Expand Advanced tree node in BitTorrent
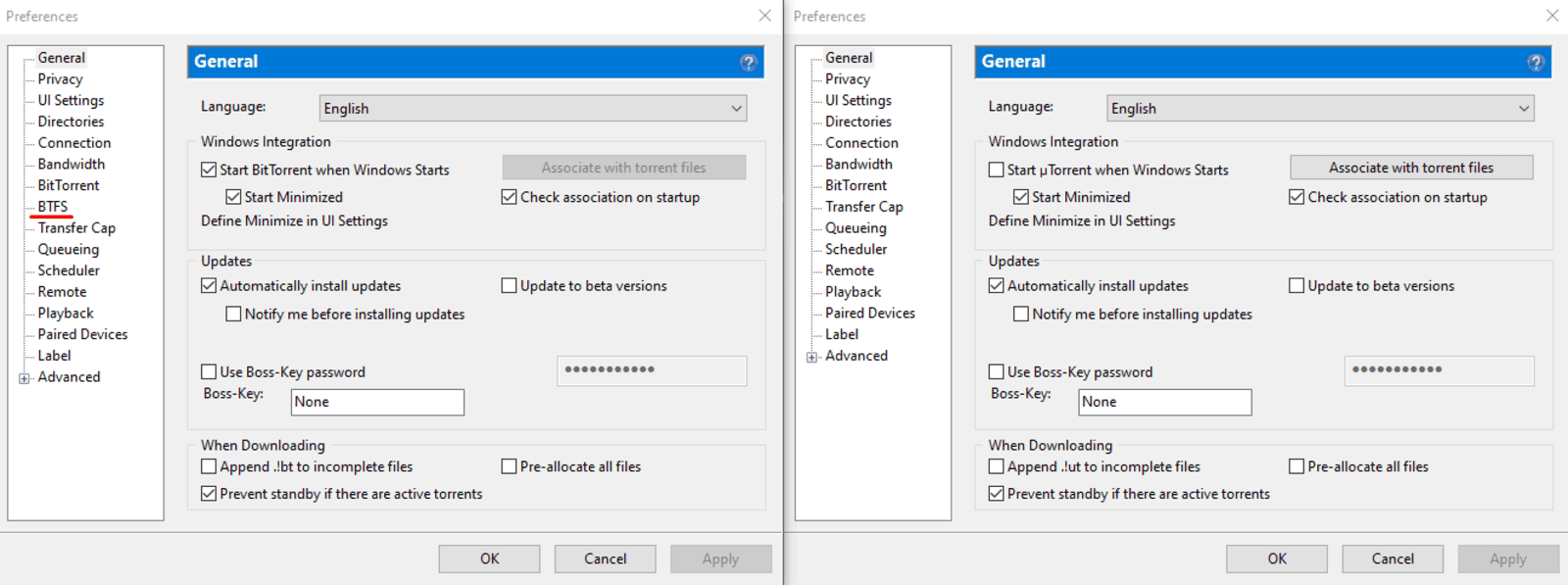 pos(24,378)
